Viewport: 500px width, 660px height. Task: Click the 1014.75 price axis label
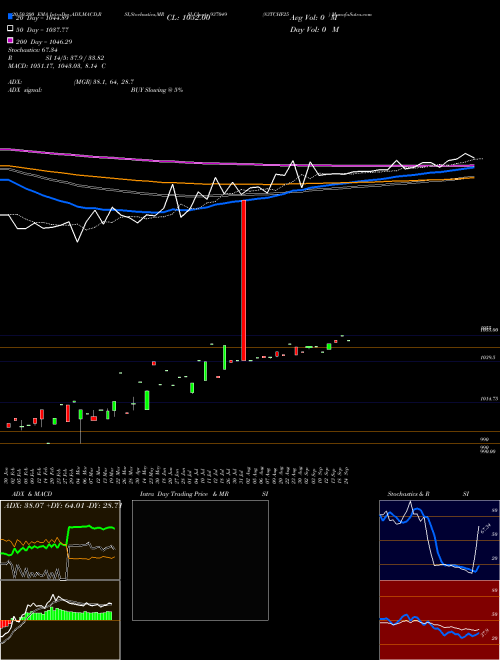(x=489, y=398)
